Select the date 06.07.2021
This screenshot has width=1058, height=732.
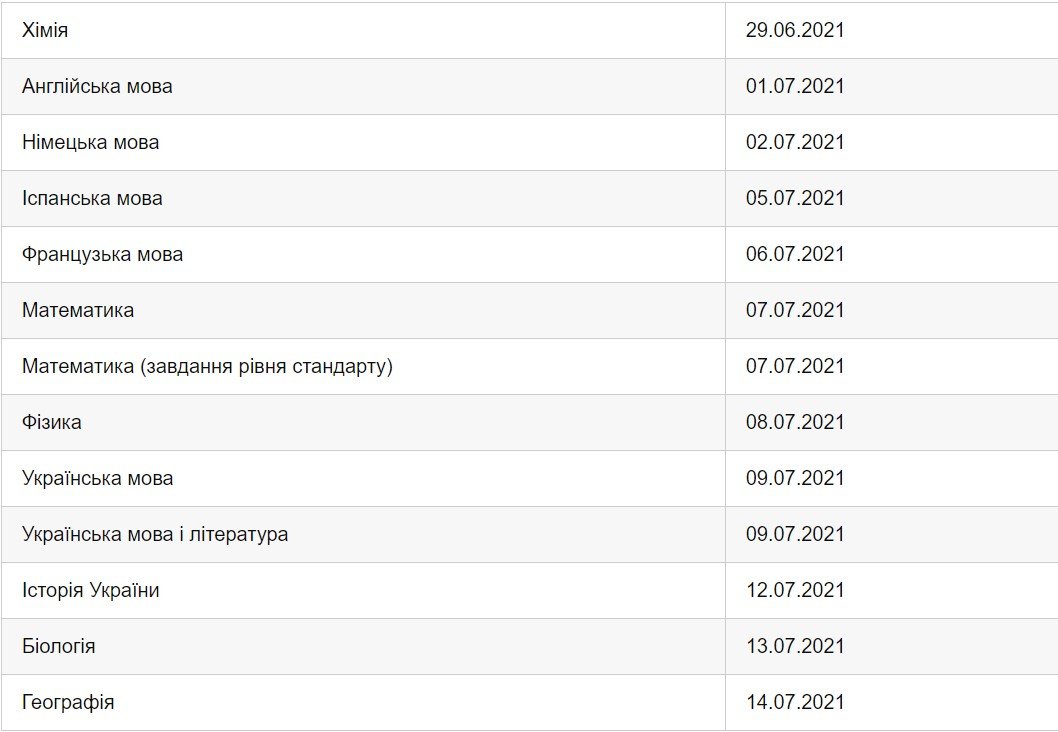[x=795, y=254]
